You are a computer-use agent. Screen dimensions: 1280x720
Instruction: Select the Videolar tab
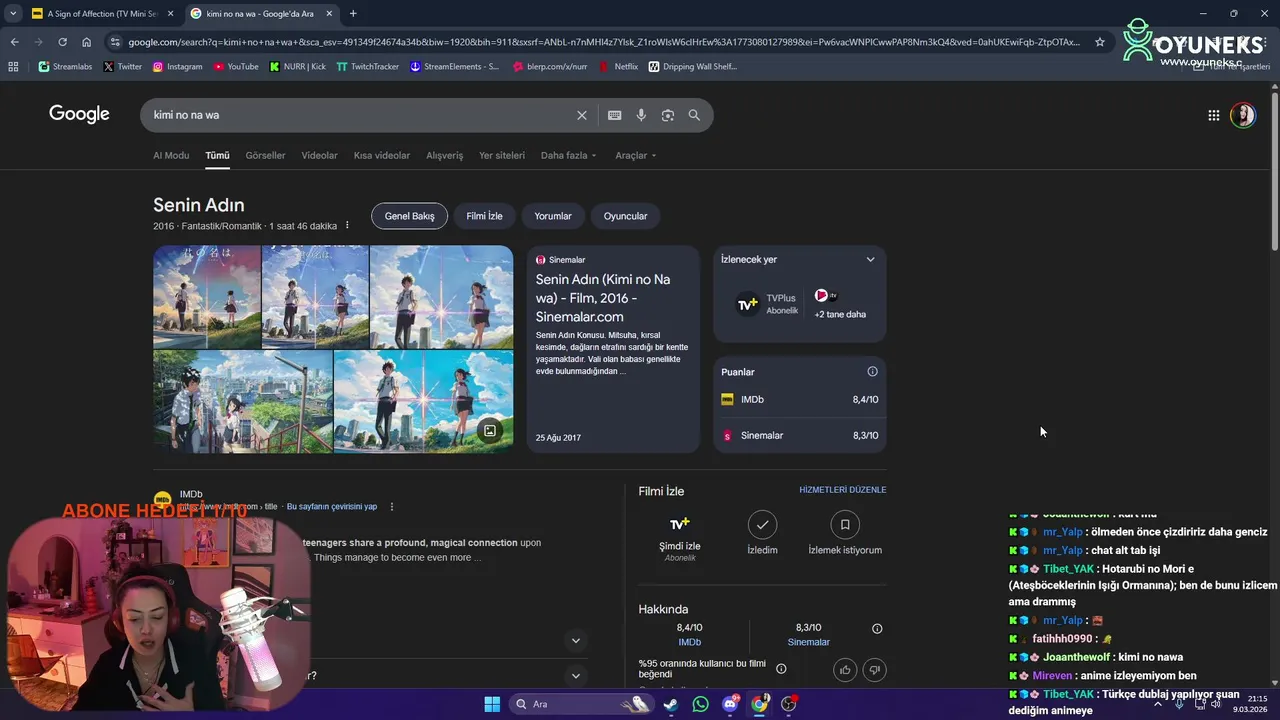[x=320, y=155]
